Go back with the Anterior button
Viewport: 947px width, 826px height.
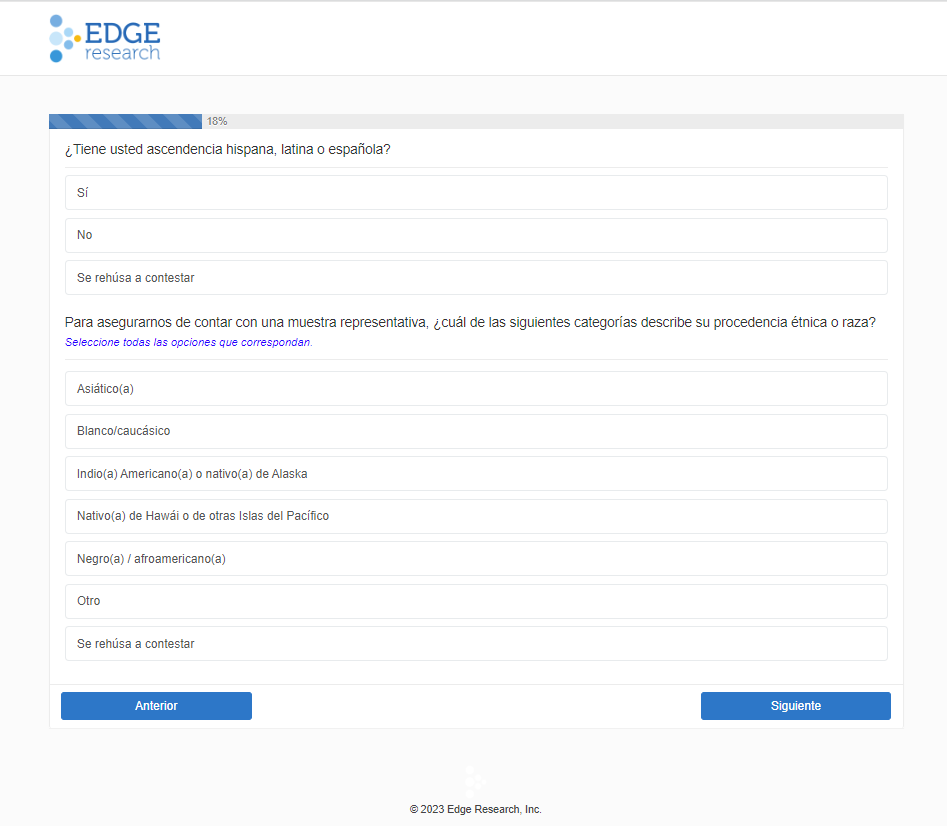[156, 706]
